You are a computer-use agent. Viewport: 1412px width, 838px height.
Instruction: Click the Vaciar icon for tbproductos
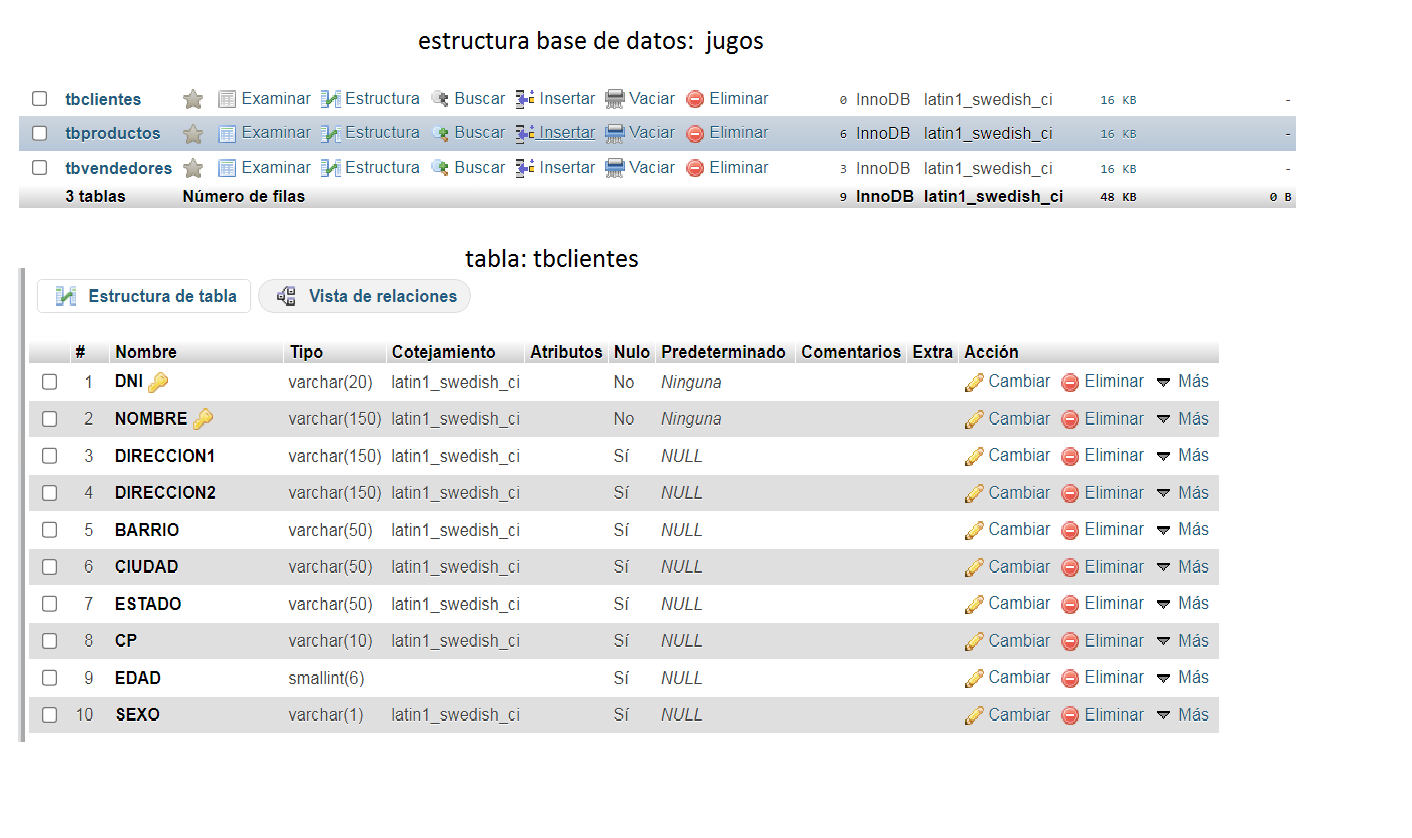coord(615,133)
